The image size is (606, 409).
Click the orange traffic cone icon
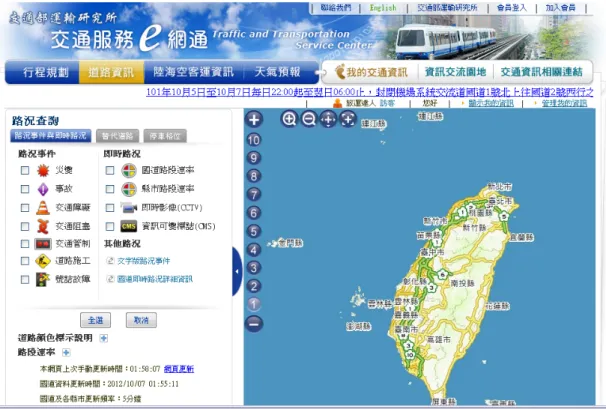[x=43, y=208]
